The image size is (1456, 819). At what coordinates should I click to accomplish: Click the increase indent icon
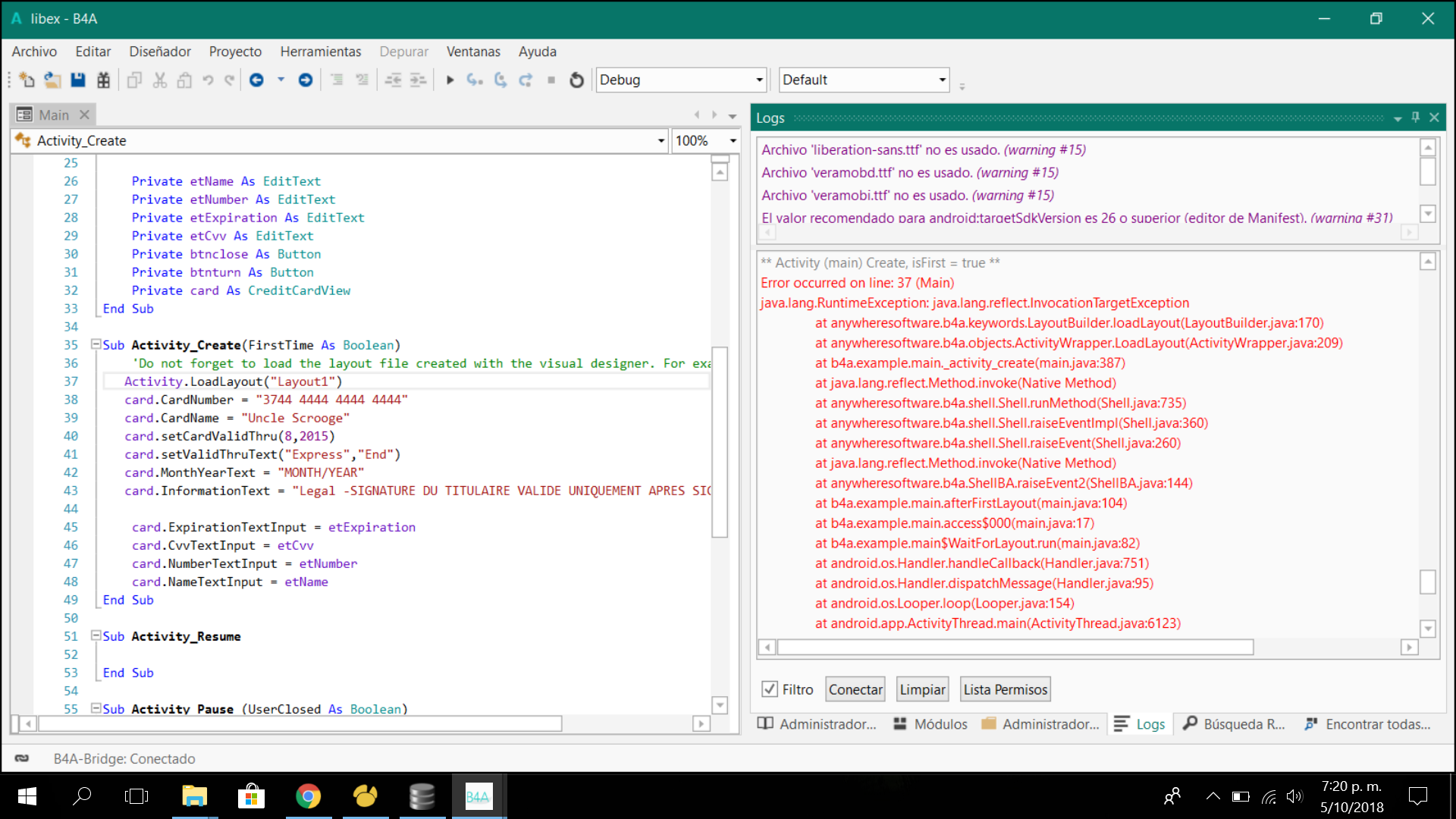tap(418, 80)
